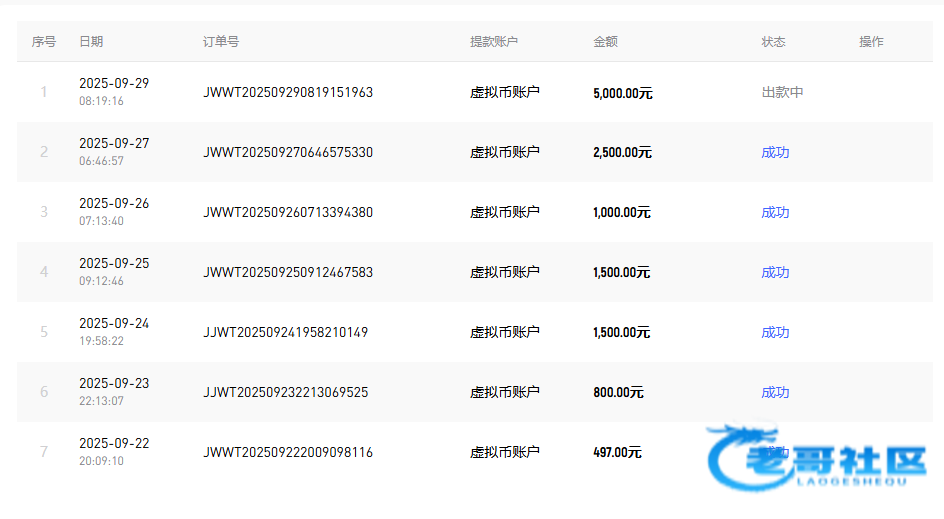Screen dimensions: 944x519
Task: Select order number JWWT202509222009098116
Action: [288, 452]
